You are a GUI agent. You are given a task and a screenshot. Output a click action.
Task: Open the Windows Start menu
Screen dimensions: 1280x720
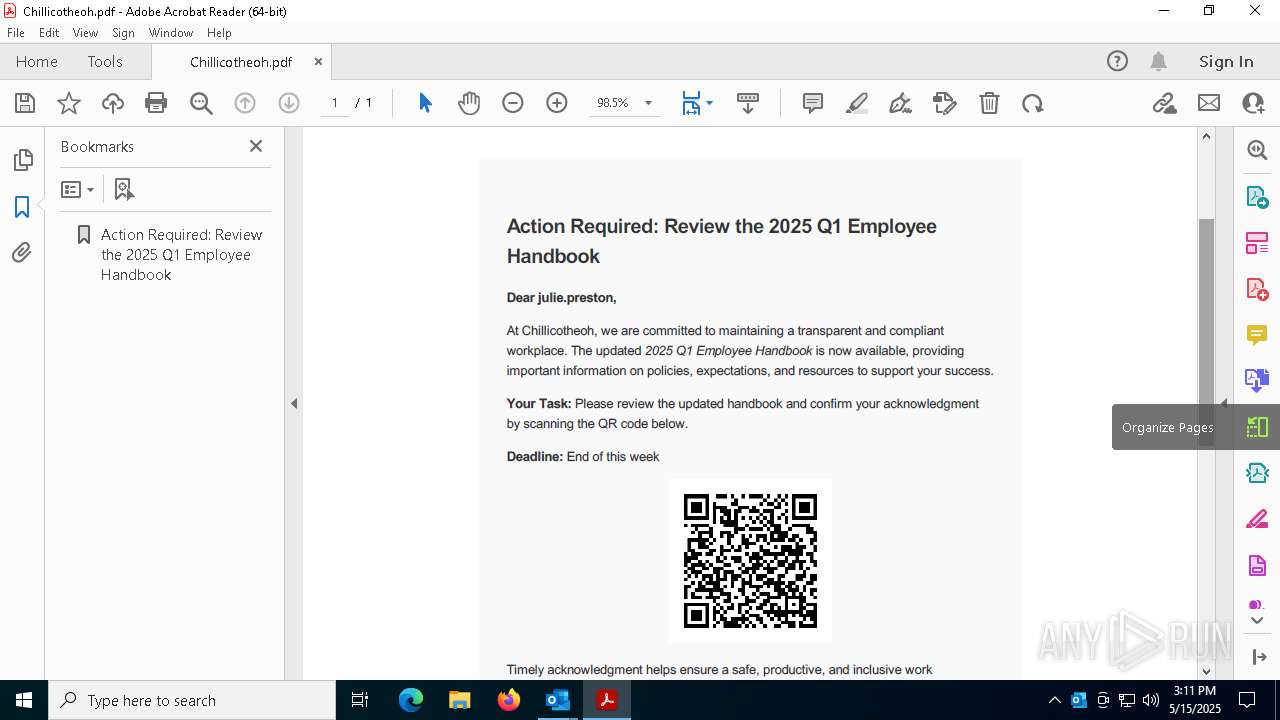[24, 700]
